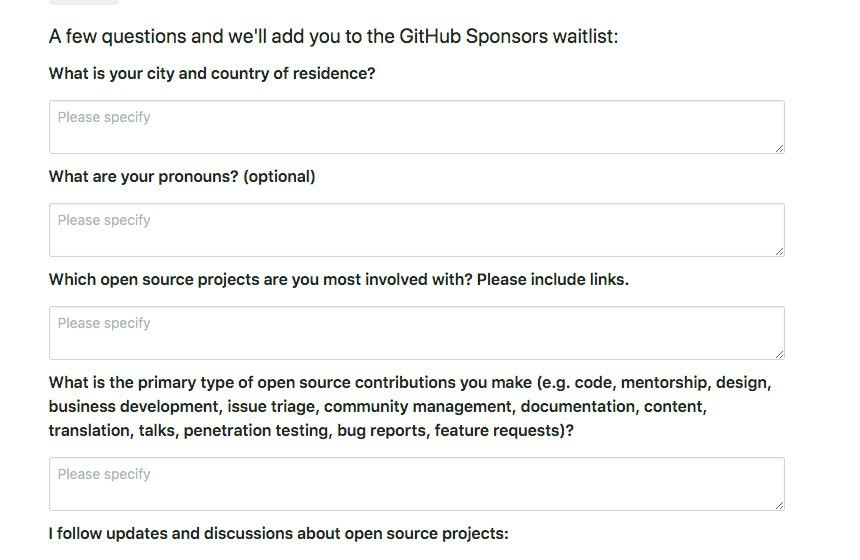Click the 'I follow updates and discussions' label

278,533
